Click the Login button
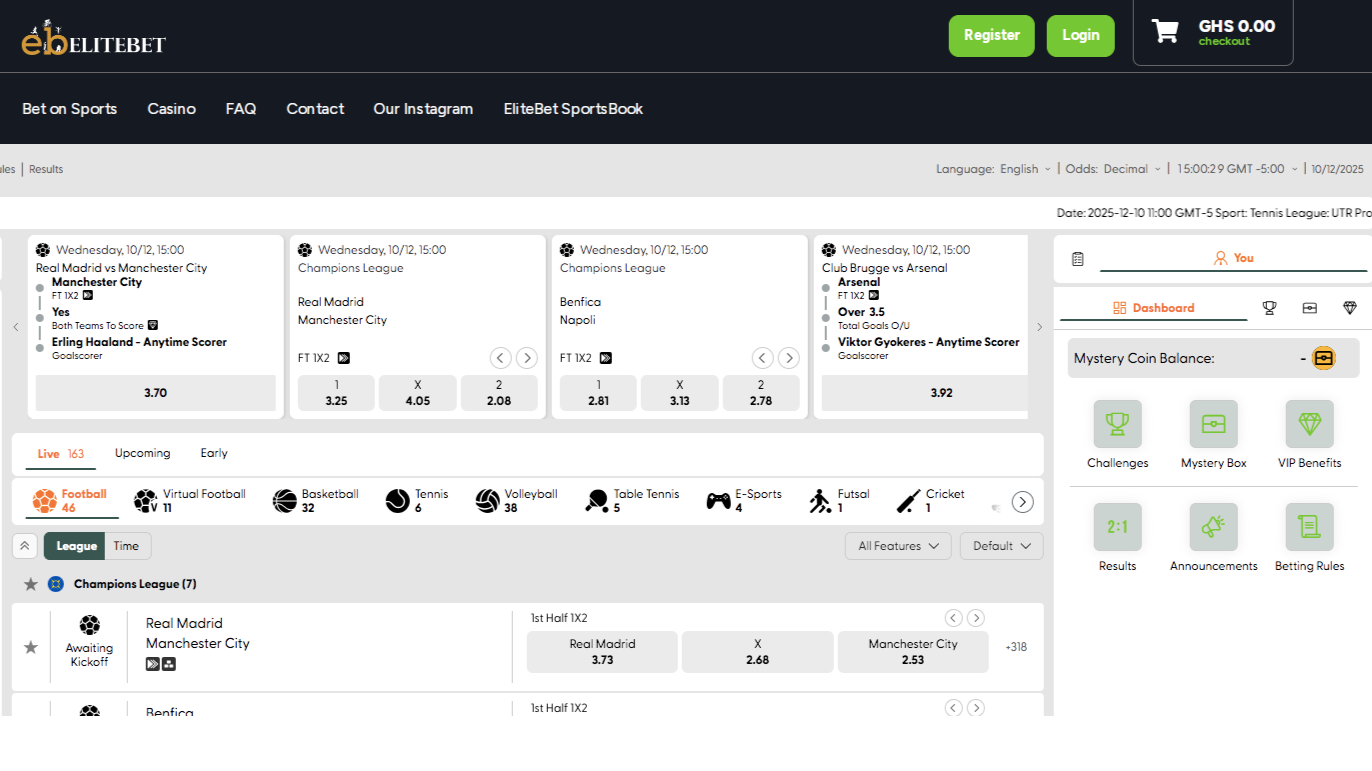 pyautogui.click(x=1081, y=36)
